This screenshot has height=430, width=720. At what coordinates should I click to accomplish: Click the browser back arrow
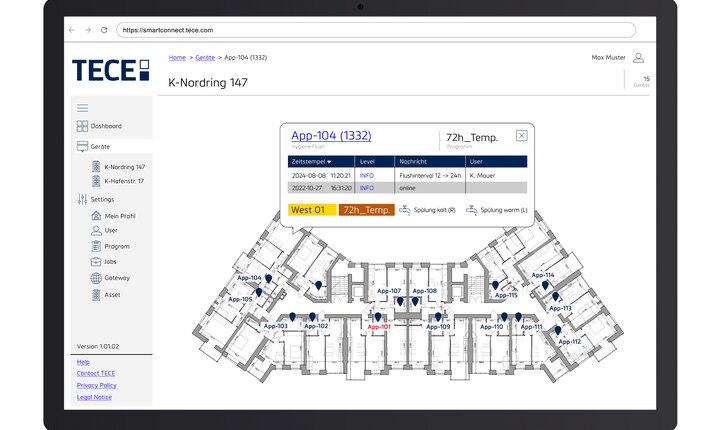click(71, 30)
